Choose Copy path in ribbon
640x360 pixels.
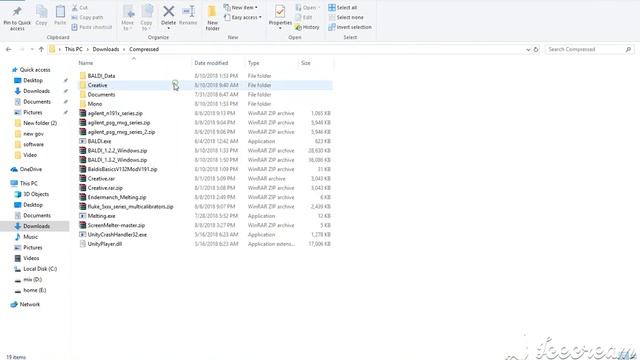[87, 18]
